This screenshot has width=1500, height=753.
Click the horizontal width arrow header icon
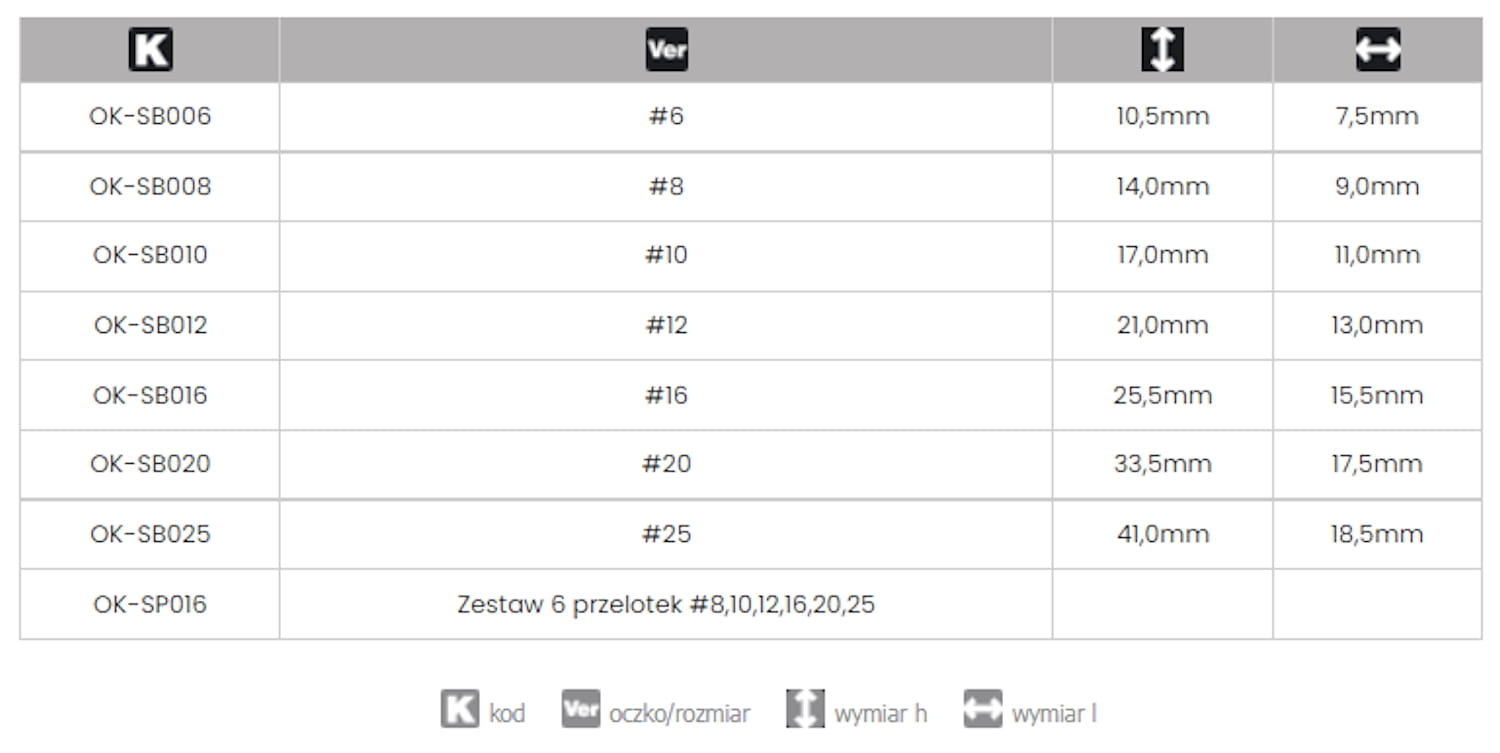click(x=1377, y=50)
